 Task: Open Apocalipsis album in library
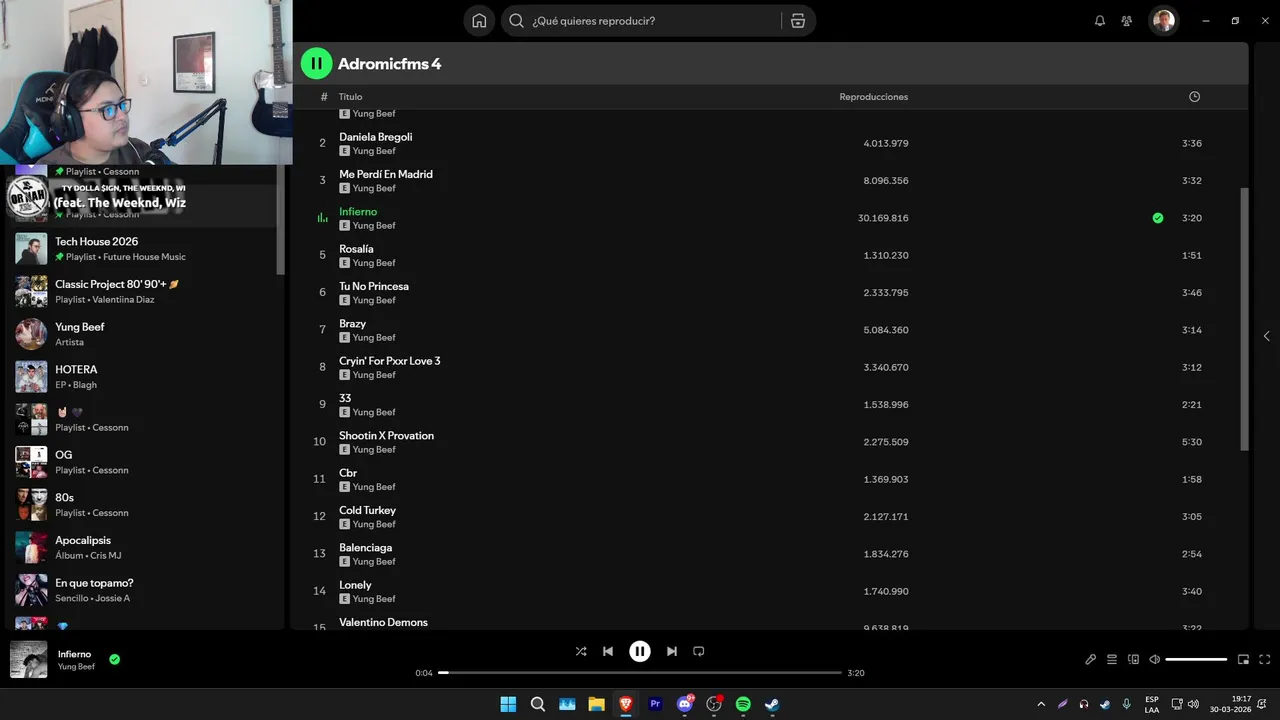[145, 547]
